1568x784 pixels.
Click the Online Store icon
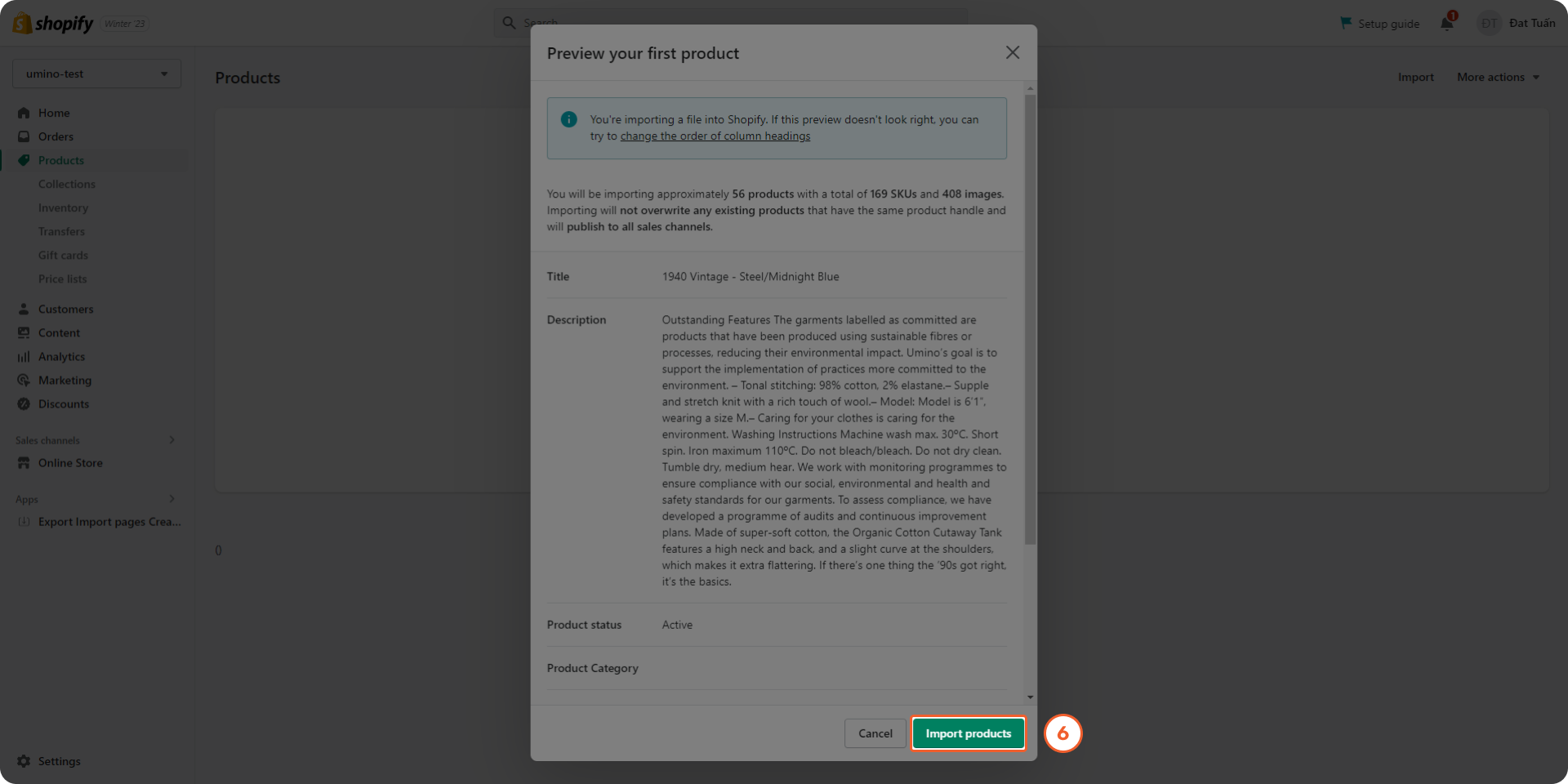click(24, 463)
